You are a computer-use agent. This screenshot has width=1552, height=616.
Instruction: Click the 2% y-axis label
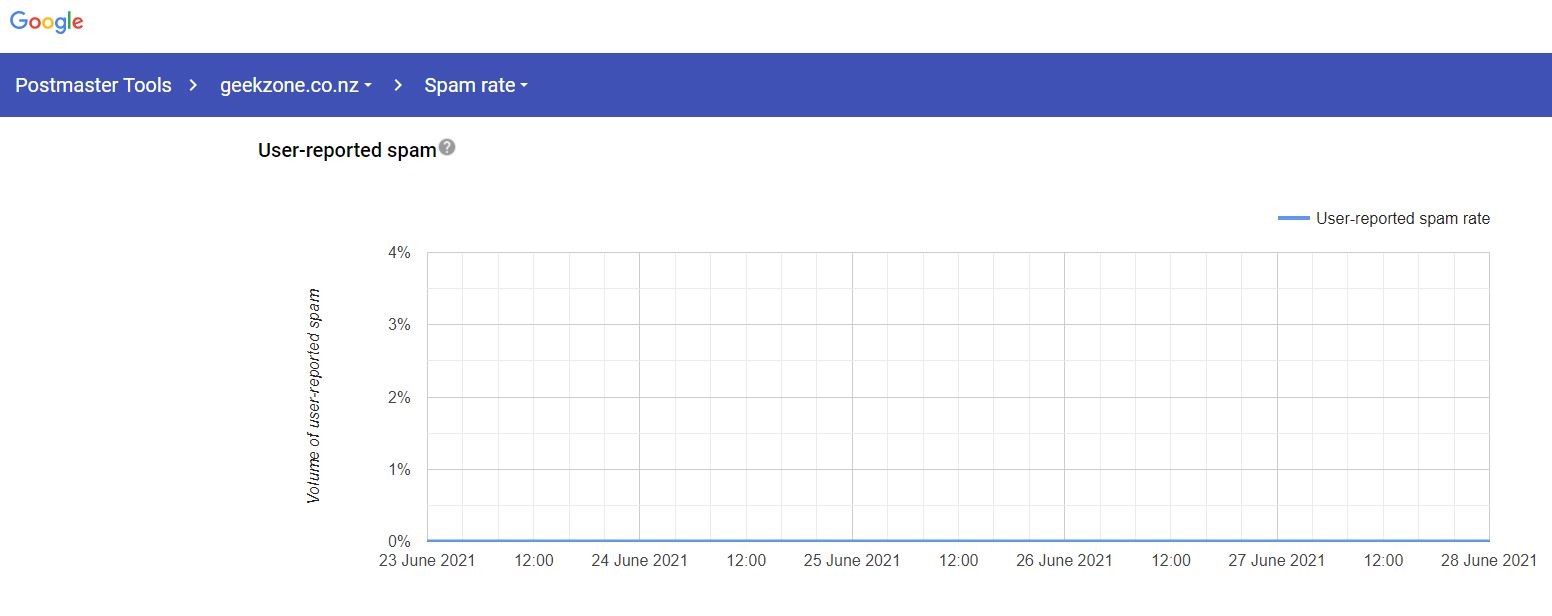click(x=399, y=398)
